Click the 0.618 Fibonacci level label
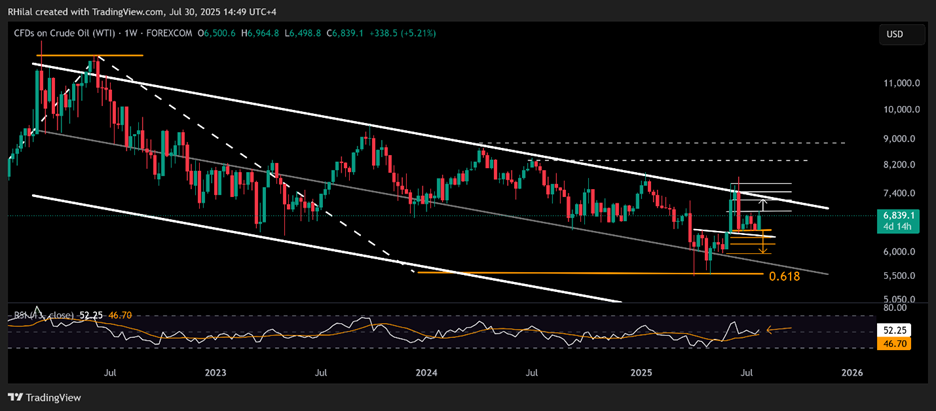This screenshot has height=411, width=936. pos(784,276)
